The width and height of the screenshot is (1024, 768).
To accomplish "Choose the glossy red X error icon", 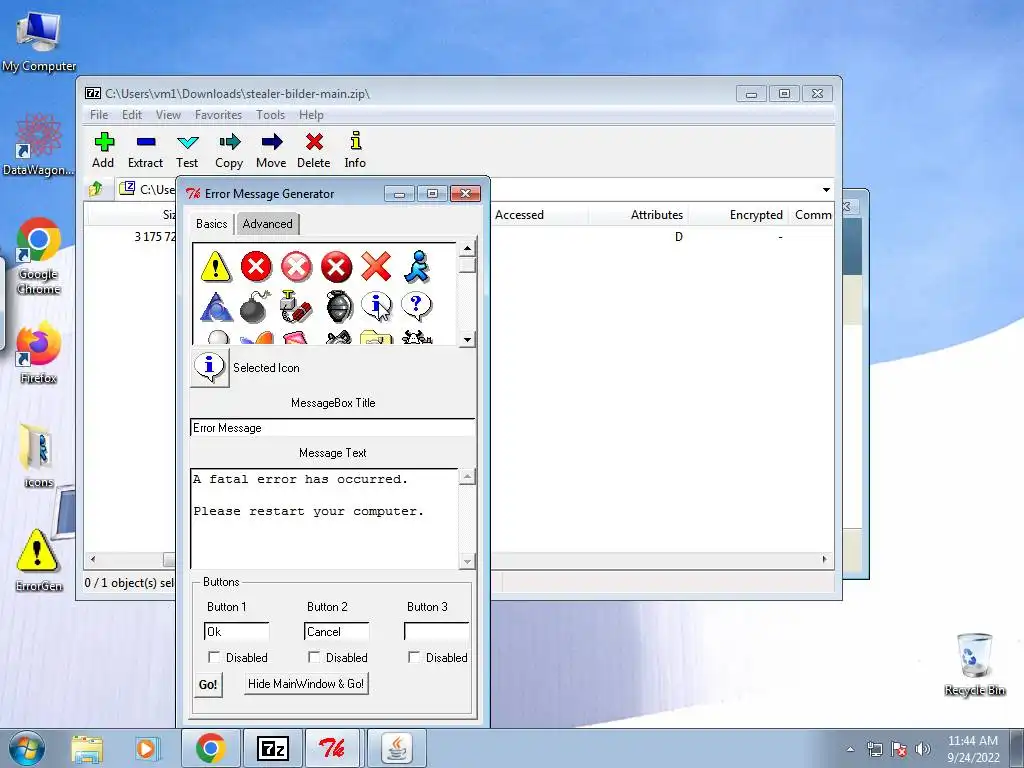I will (256, 266).
